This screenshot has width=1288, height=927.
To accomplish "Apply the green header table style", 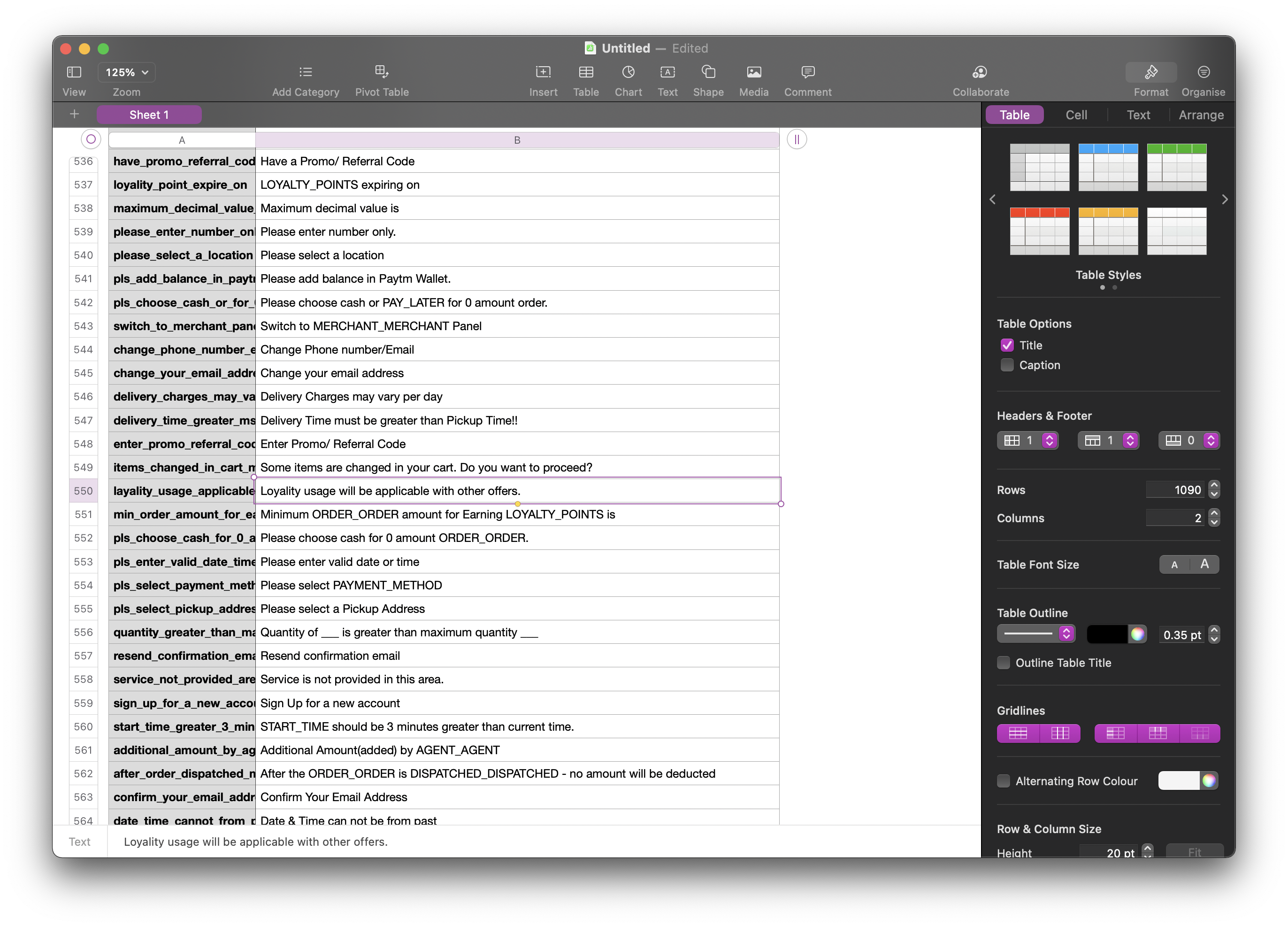I will 1176,167.
